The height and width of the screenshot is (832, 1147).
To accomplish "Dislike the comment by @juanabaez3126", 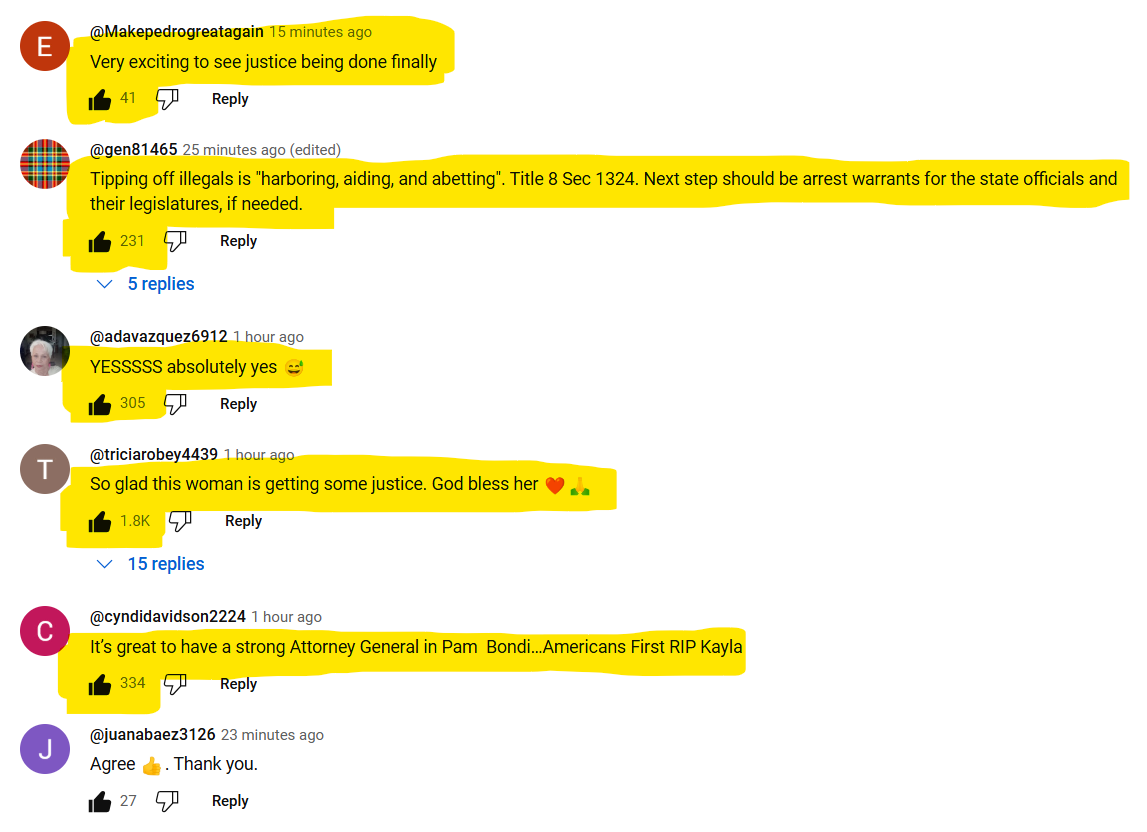I will [x=168, y=801].
